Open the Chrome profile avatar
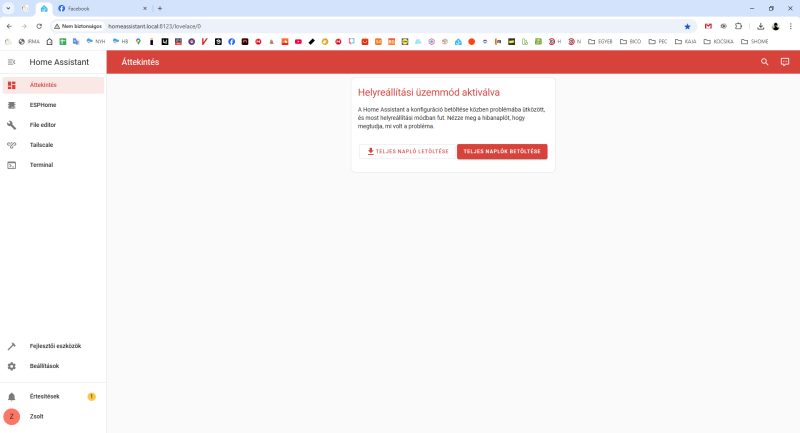800x433 pixels. (776, 26)
